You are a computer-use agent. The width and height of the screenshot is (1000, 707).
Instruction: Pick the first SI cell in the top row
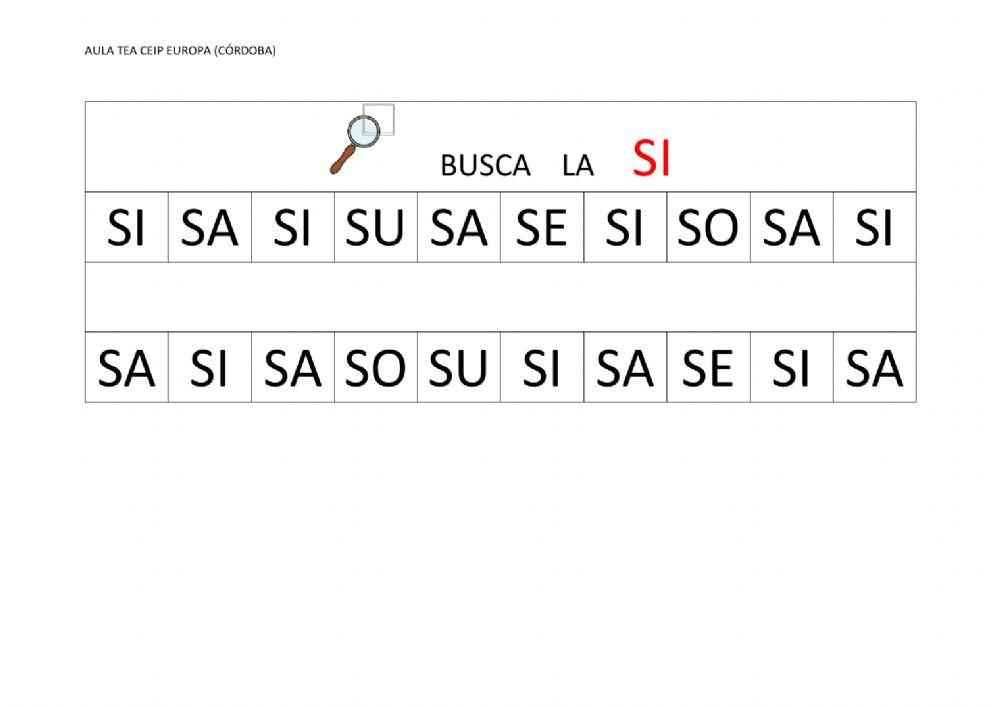coord(126,229)
